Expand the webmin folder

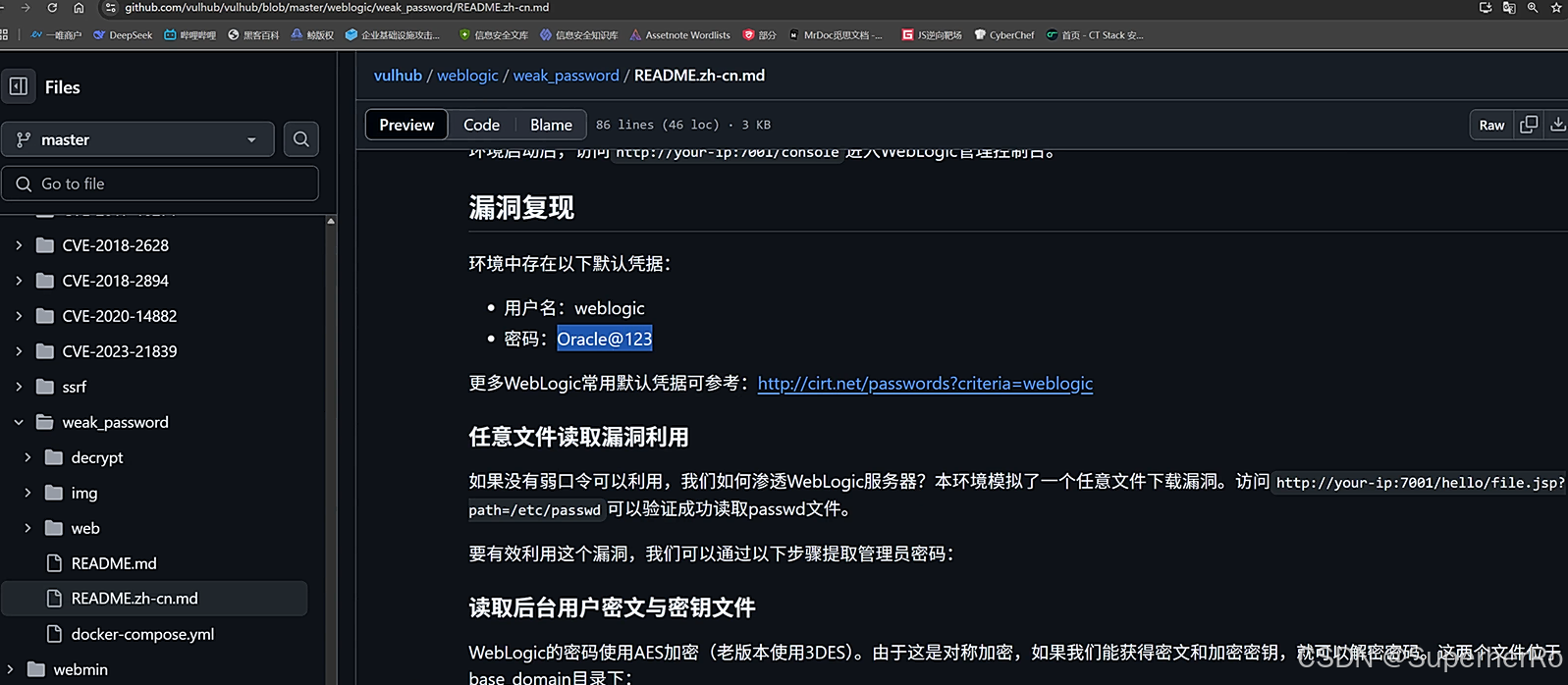10,669
